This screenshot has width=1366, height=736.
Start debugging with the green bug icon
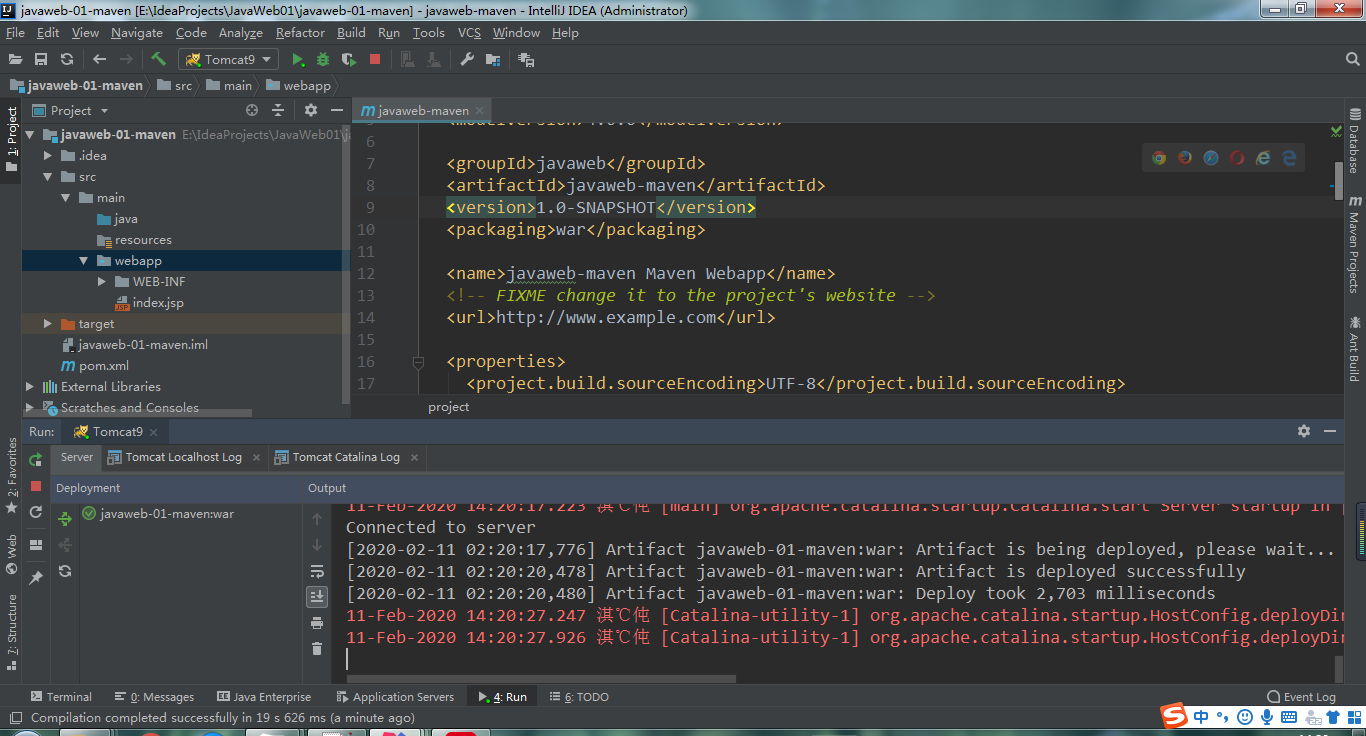tap(323, 60)
